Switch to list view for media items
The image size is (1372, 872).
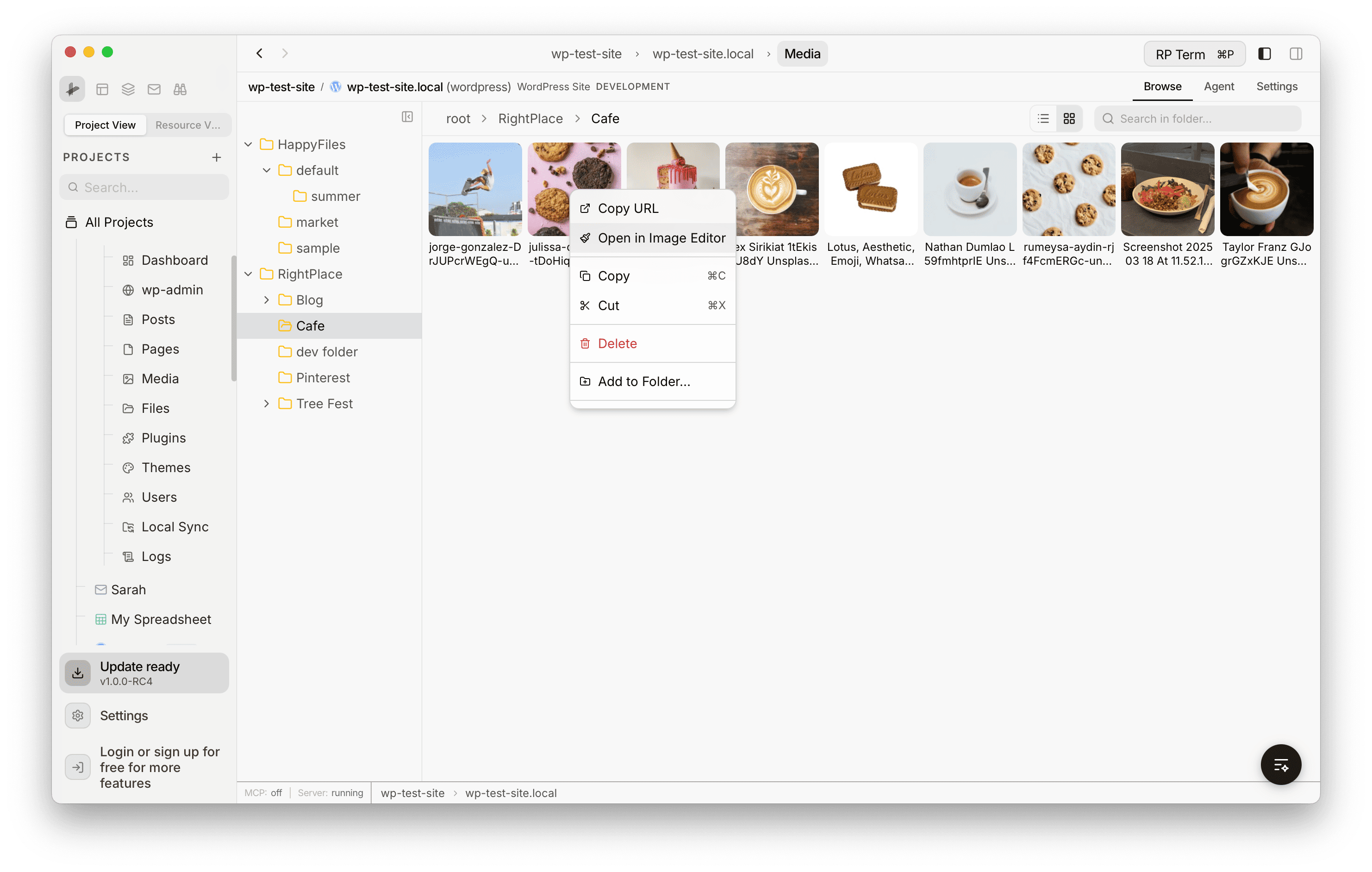click(x=1043, y=118)
